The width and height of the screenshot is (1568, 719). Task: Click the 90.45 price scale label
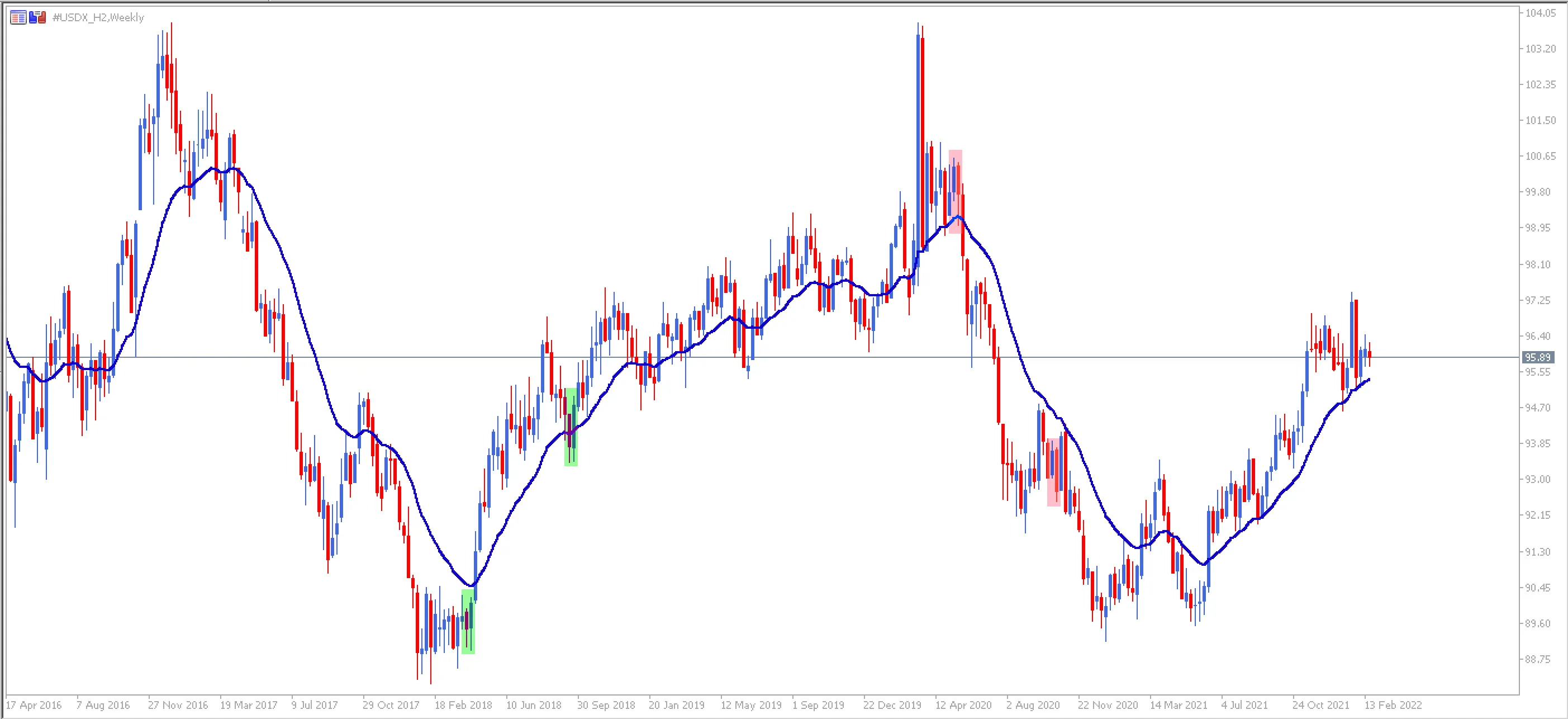point(1538,588)
